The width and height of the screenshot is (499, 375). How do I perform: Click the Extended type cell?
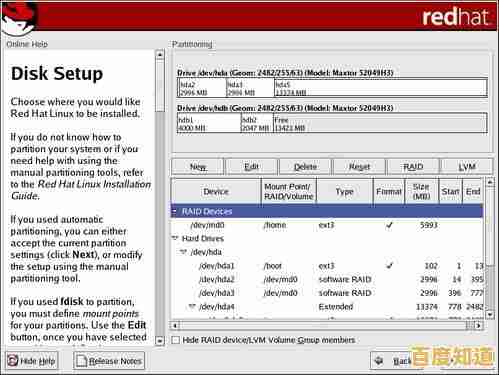336,306
